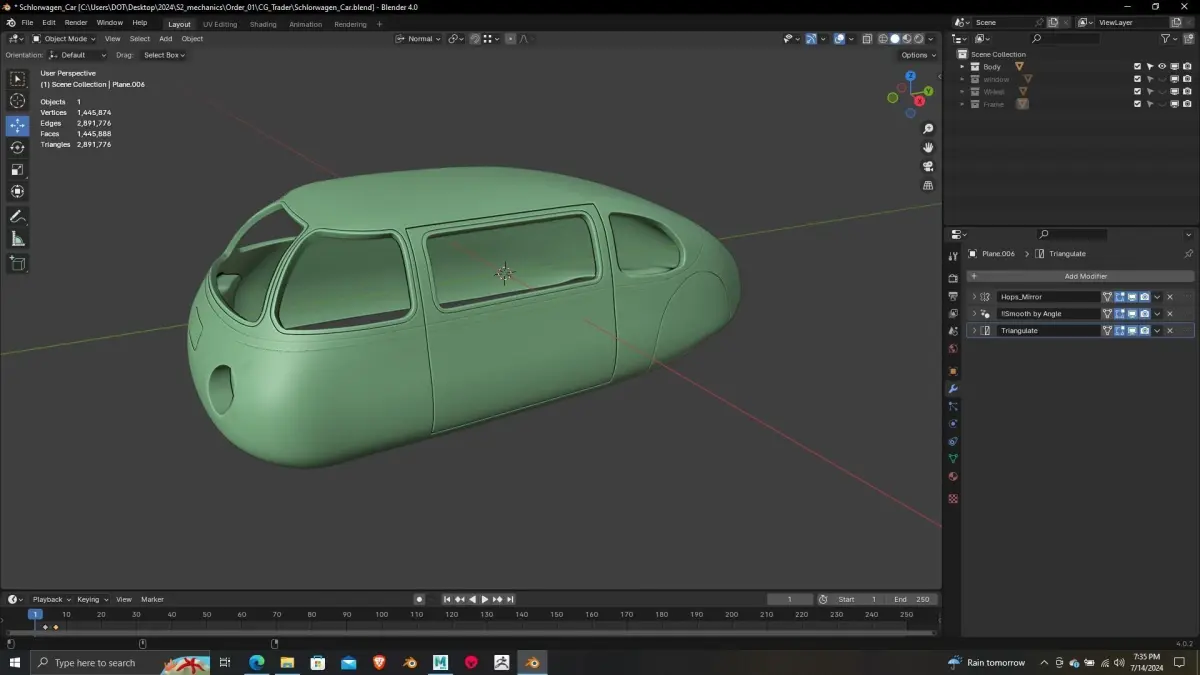The height and width of the screenshot is (675, 1200).
Task: Click the Add Modifier button
Action: (1085, 276)
